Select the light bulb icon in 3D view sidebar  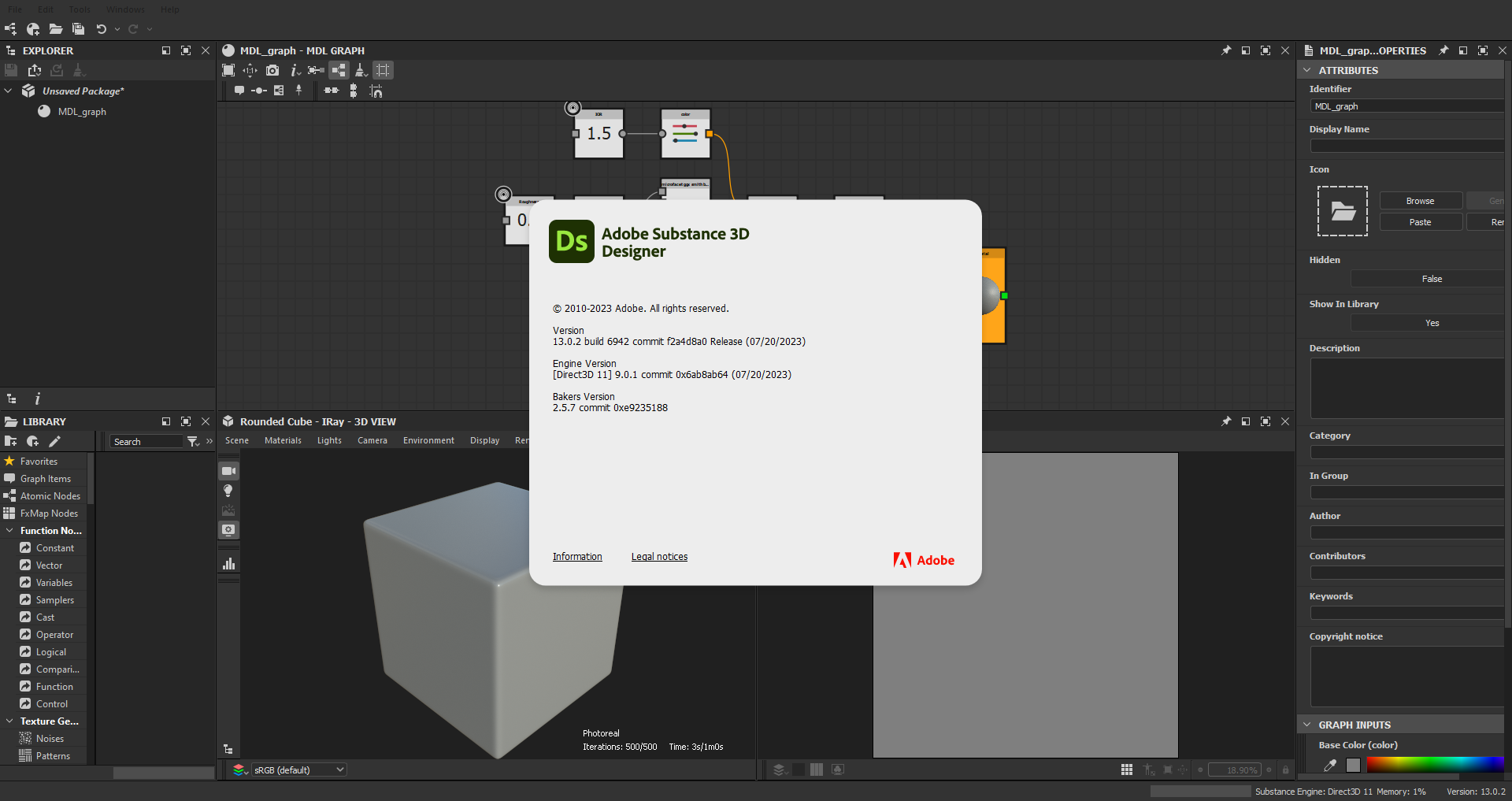(x=228, y=491)
